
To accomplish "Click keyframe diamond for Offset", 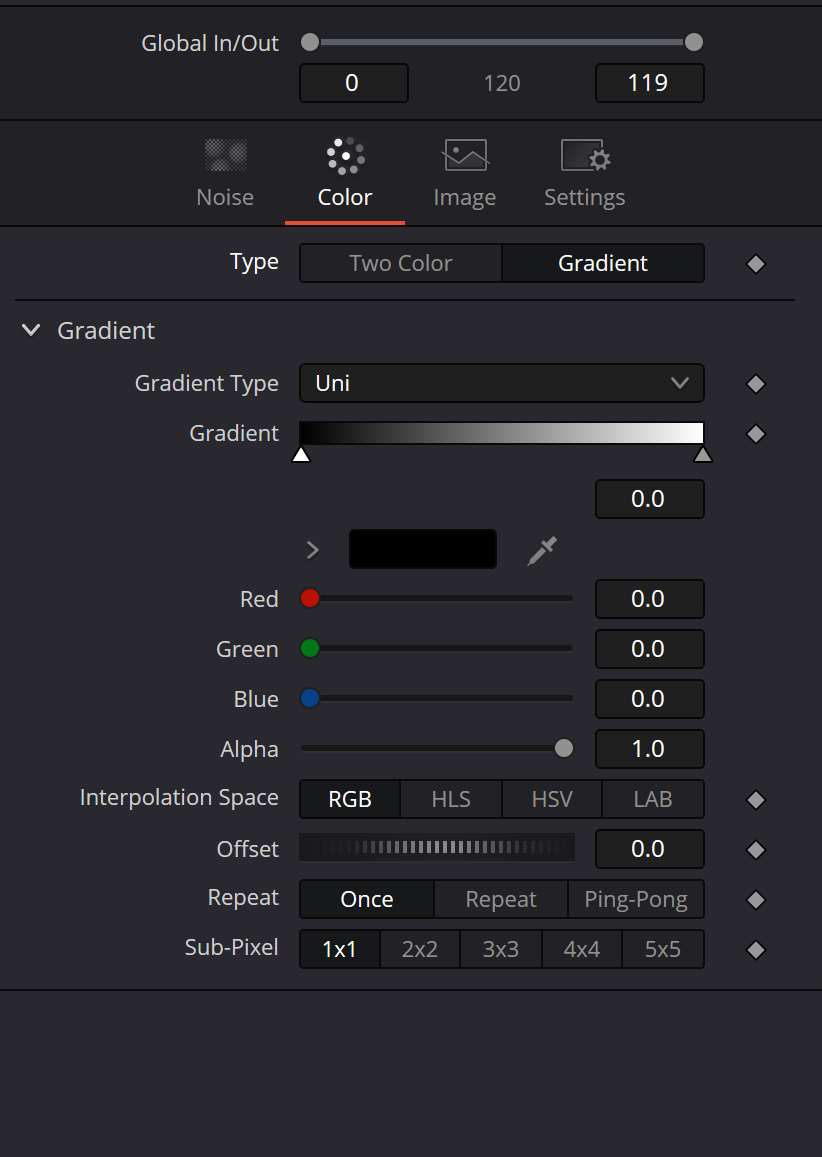I will (x=756, y=850).
